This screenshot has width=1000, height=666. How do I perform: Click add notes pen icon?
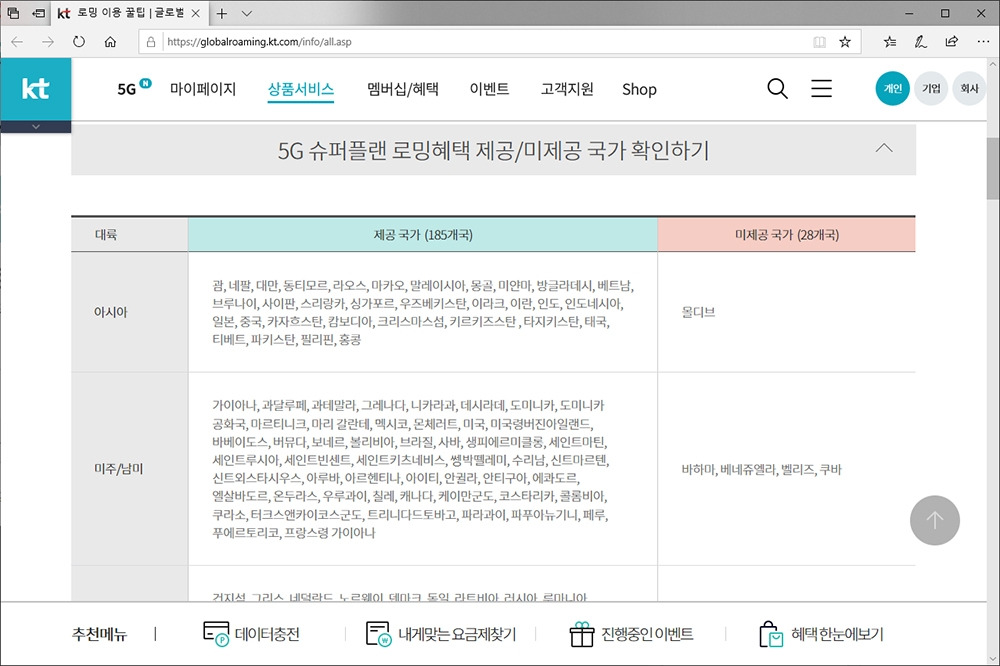pos(920,41)
